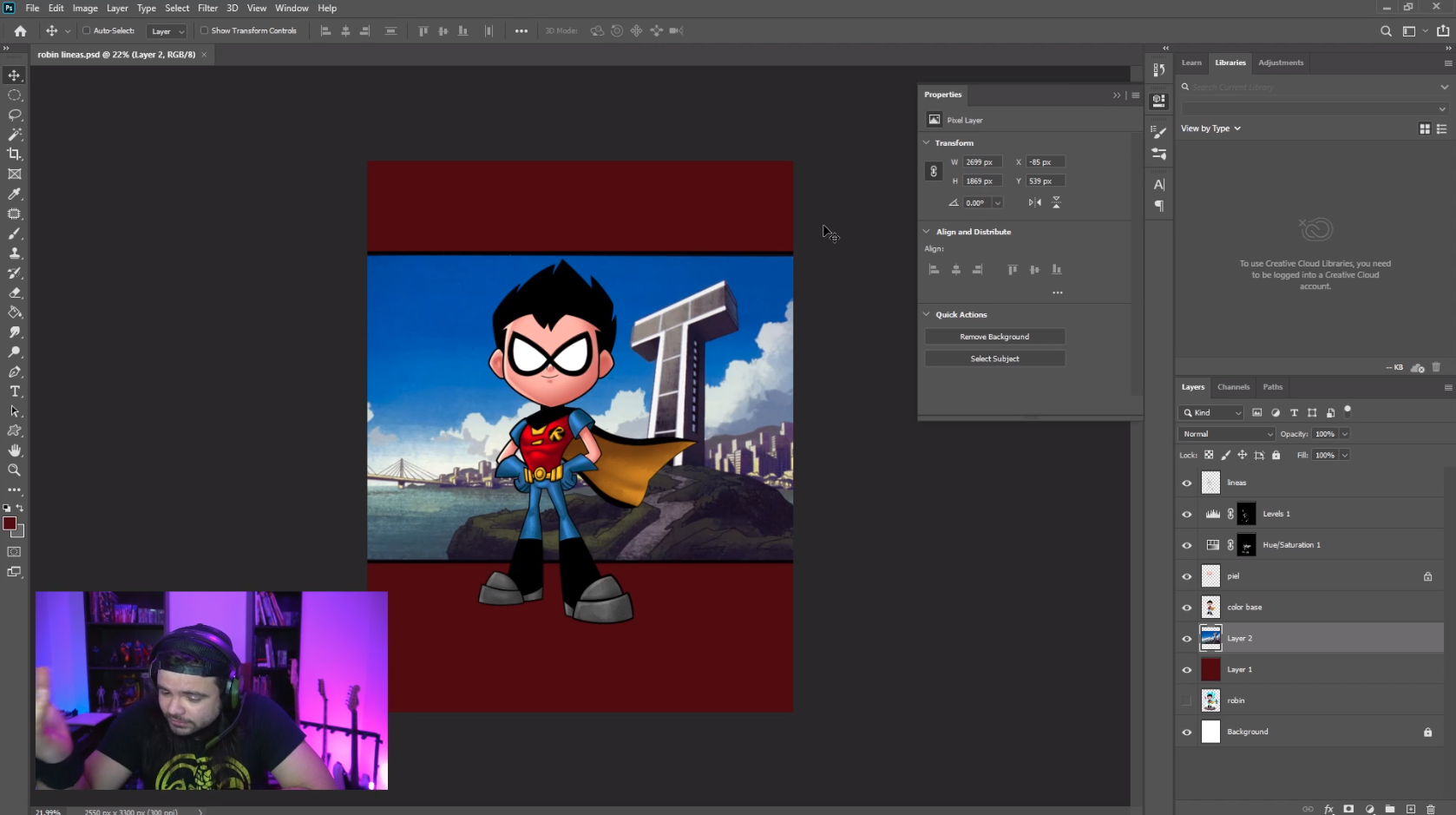Select the Eyedropper tool

(x=15, y=194)
